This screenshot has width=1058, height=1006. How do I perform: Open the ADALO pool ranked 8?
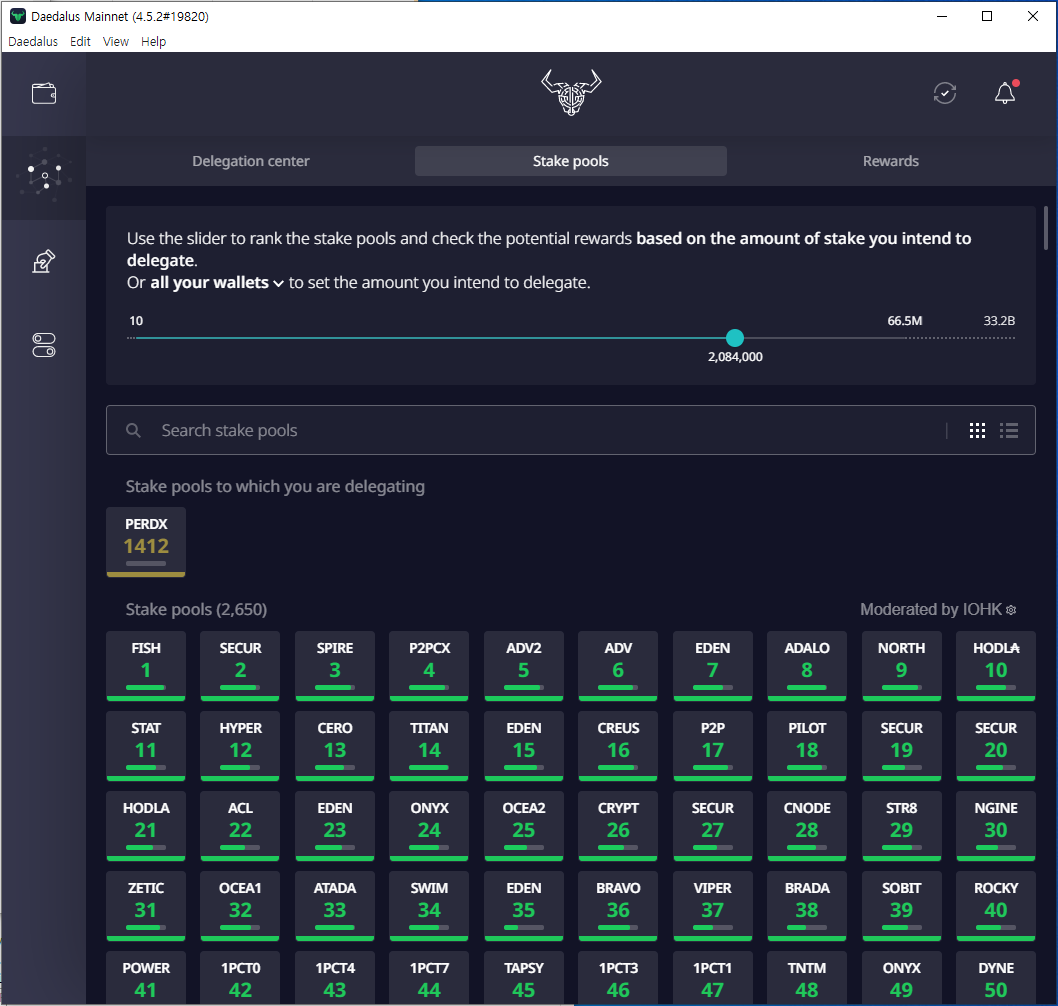[807, 666]
